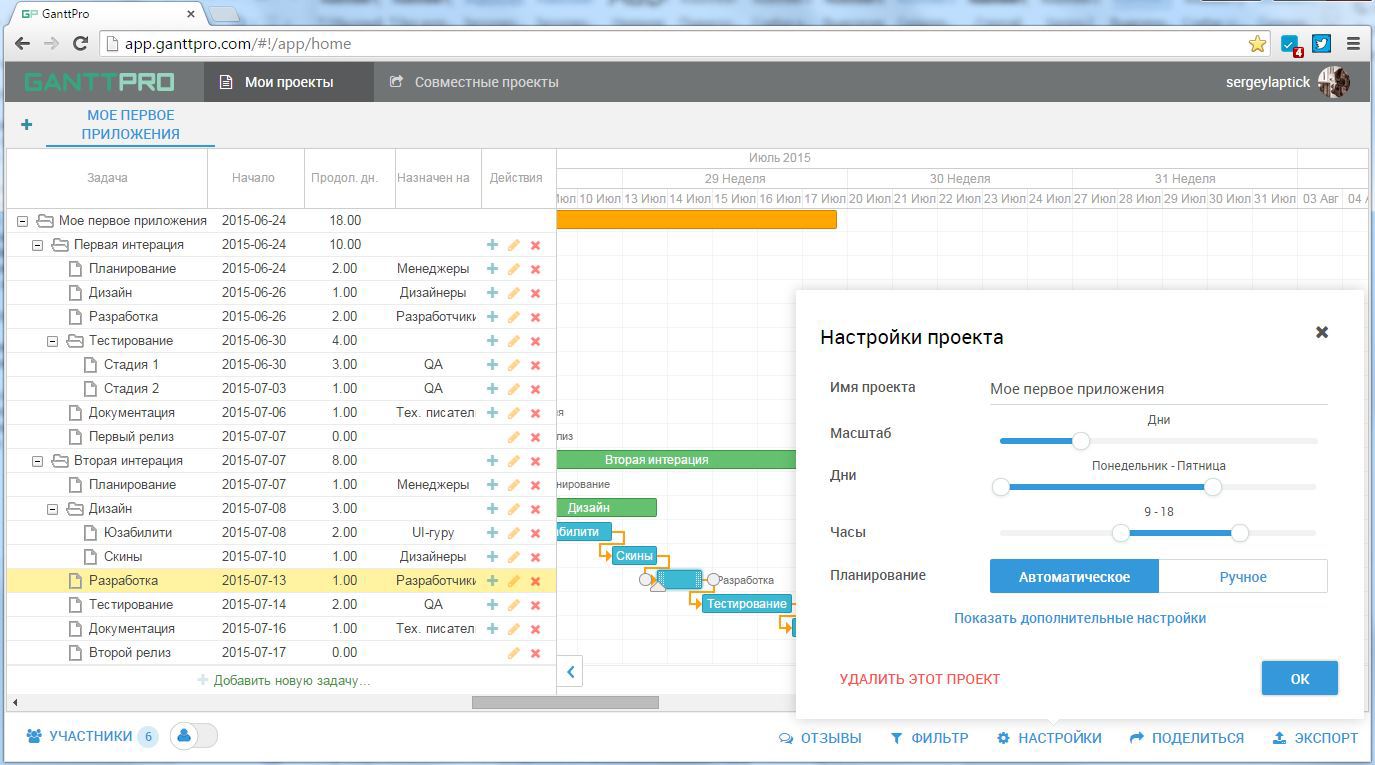Select the Второй релиз task row

pos(281,653)
